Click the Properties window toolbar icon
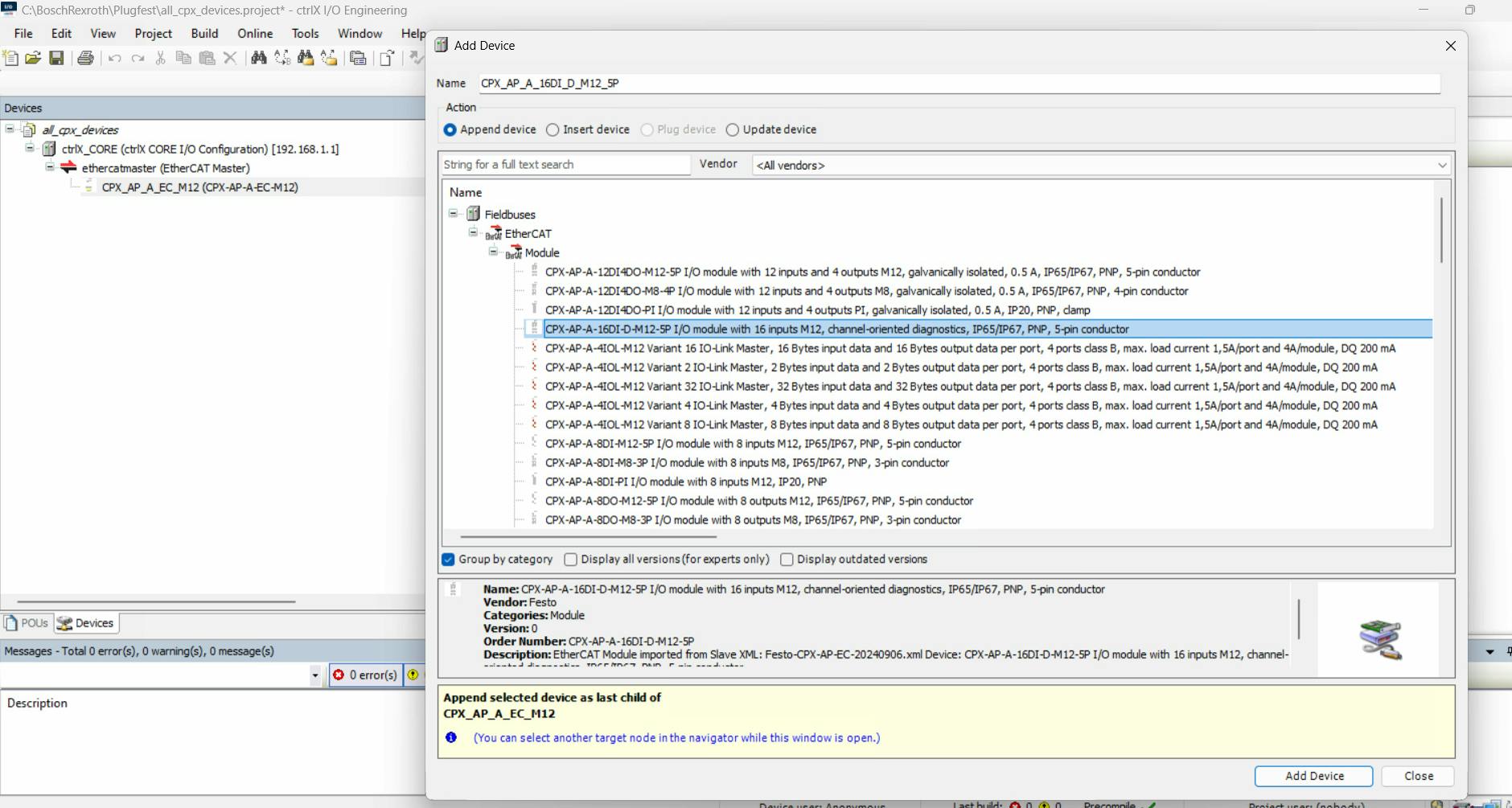This screenshot has width=1512, height=808. (x=358, y=58)
